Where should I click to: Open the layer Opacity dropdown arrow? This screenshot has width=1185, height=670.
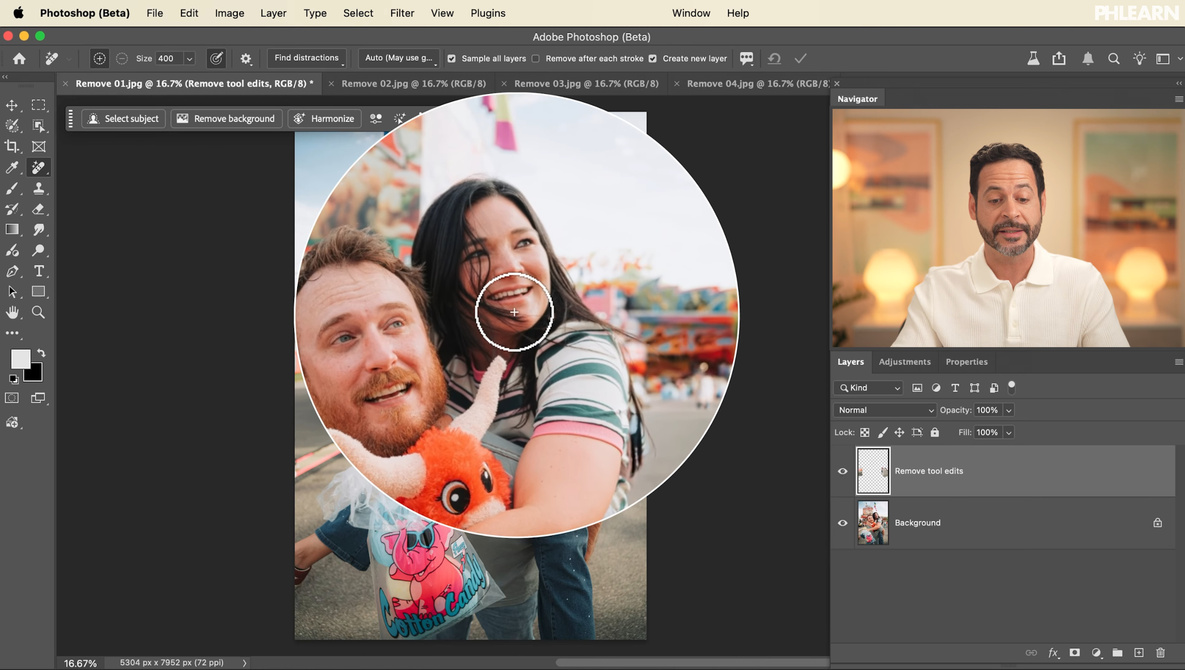(x=1008, y=410)
